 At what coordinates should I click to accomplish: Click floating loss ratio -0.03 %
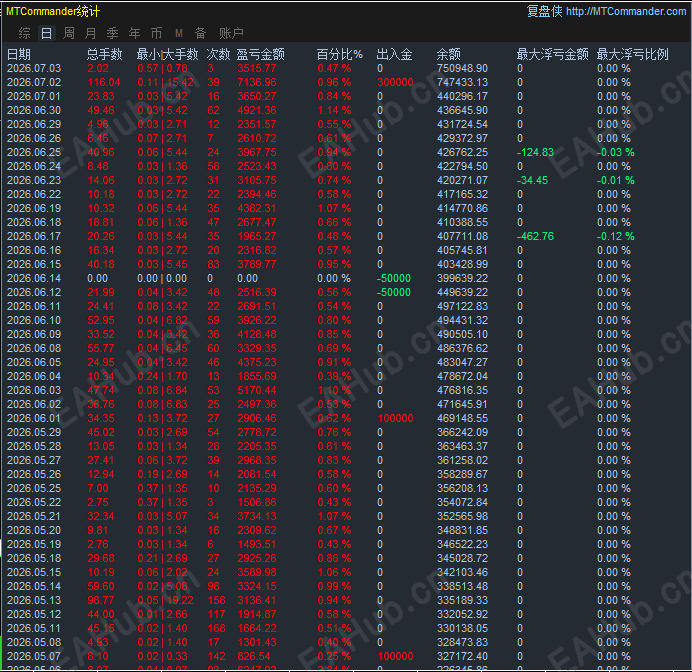pyautogui.click(x=616, y=152)
